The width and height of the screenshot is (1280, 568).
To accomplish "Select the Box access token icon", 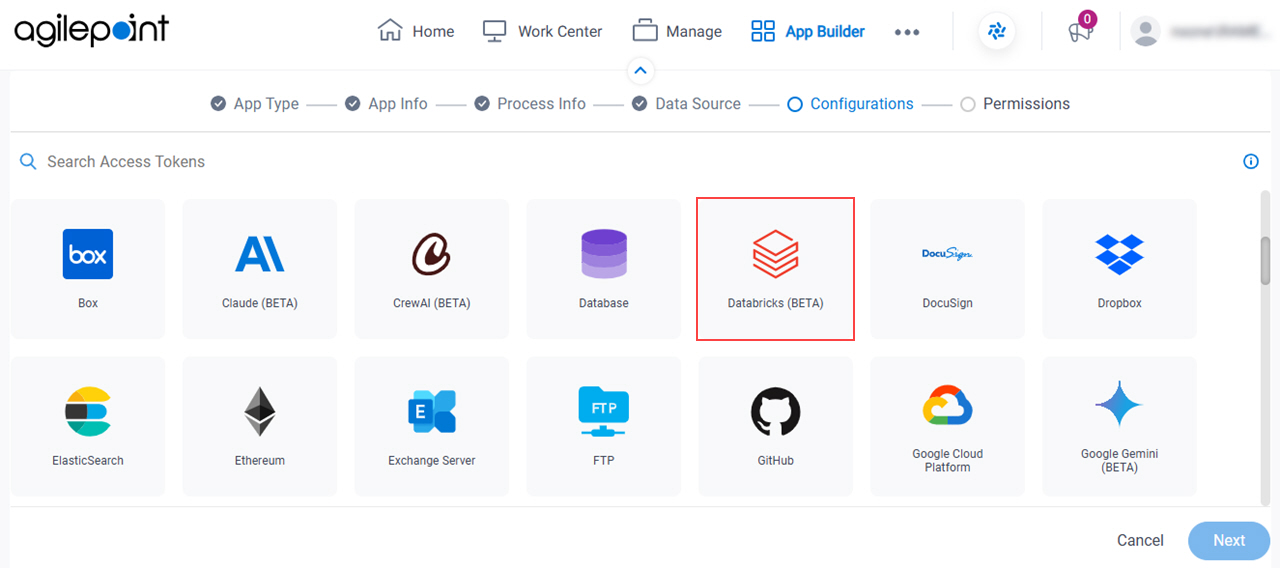I will (88, 254).
